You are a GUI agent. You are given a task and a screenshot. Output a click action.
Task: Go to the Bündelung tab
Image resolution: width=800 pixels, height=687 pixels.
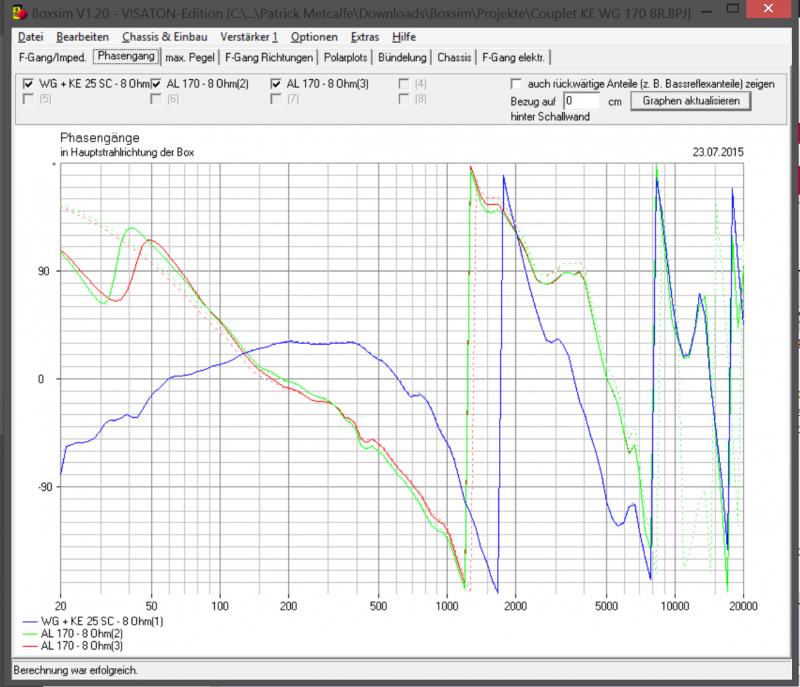(403, 57)
